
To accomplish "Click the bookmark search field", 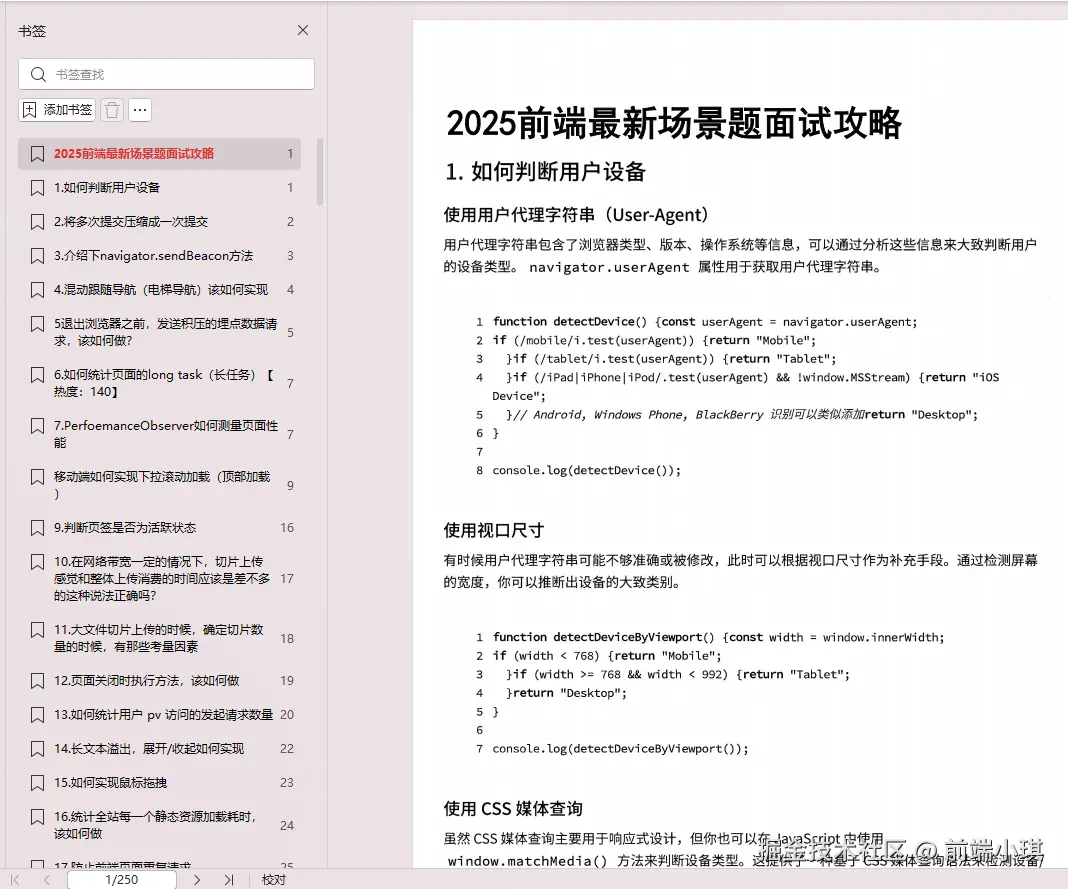I will [x=166, y=74].
